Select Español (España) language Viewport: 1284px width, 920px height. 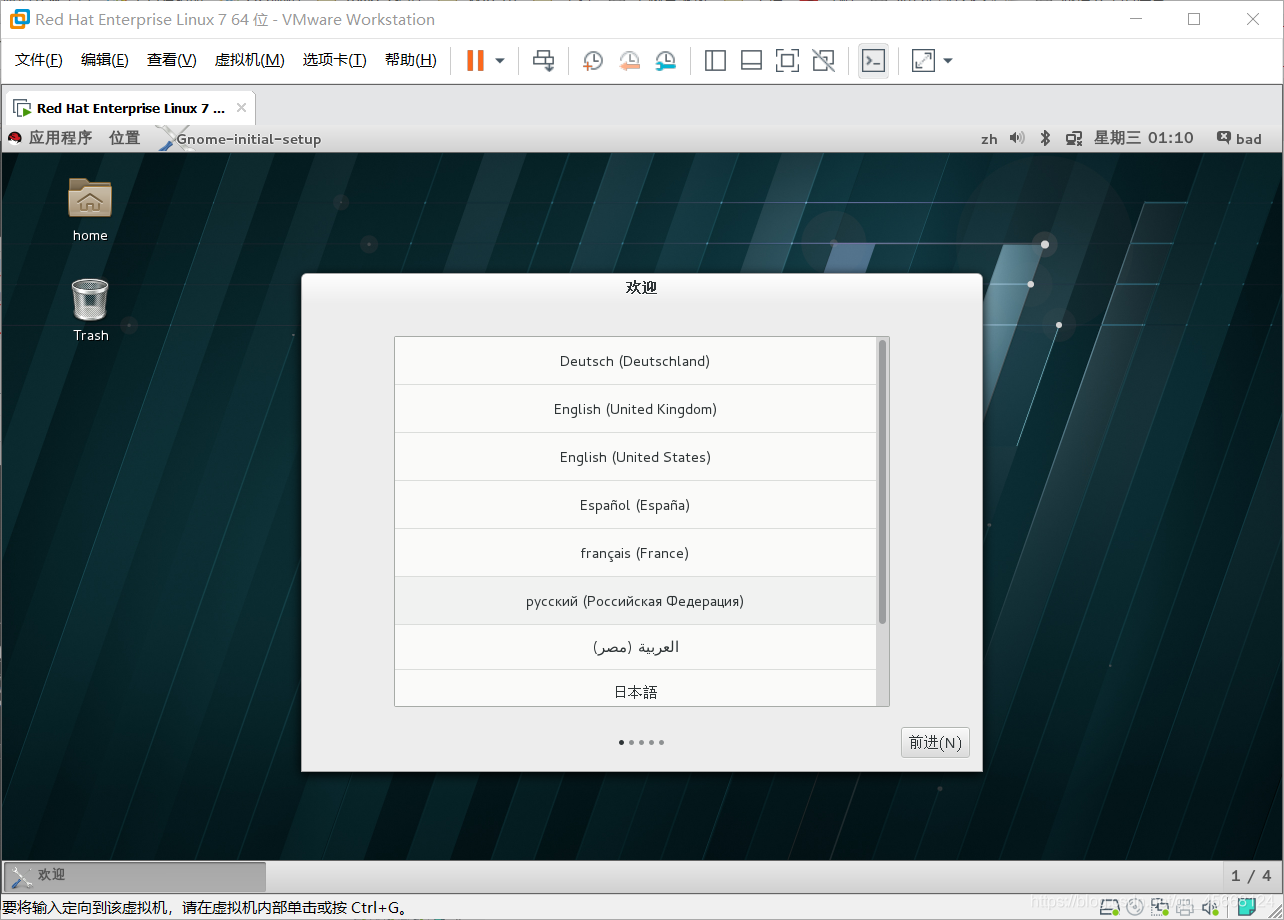(x=635, y=505)
